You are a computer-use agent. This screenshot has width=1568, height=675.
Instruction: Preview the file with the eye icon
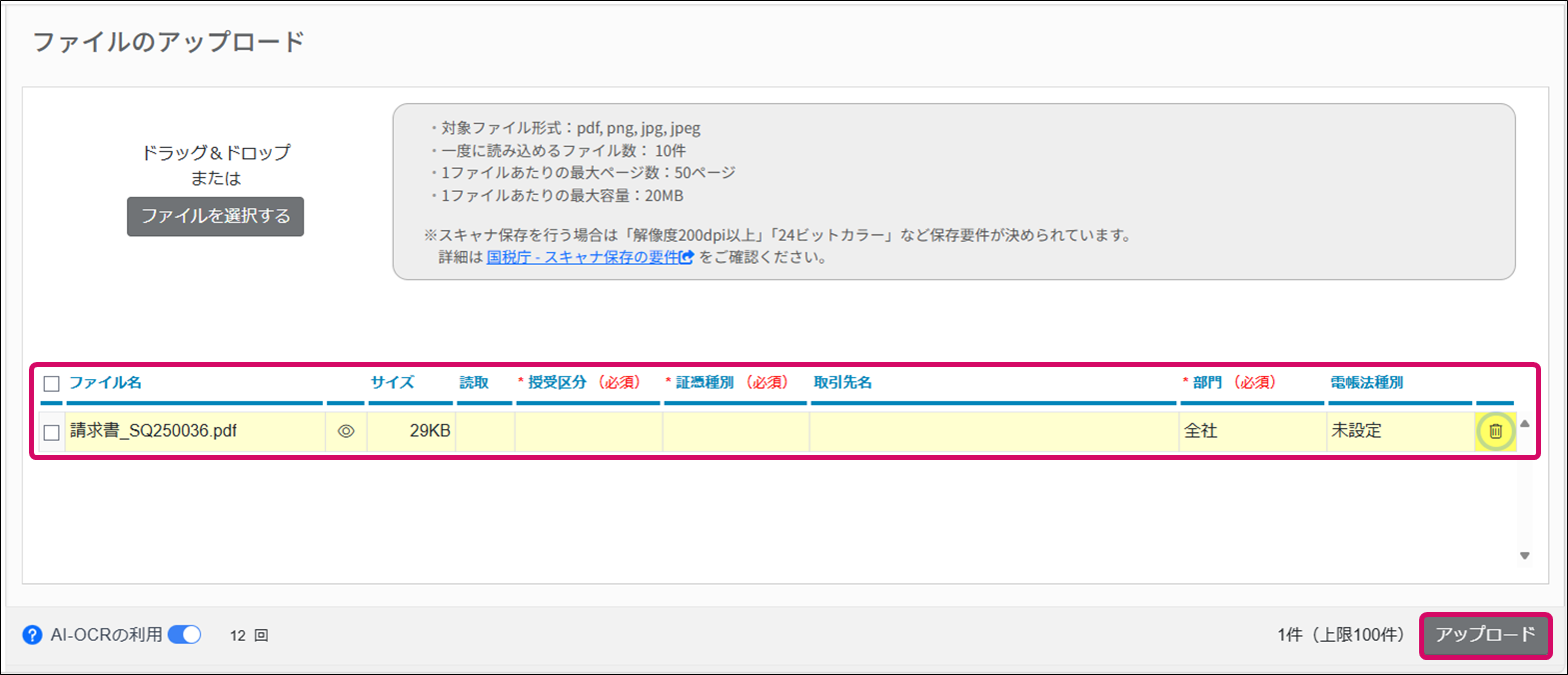coord(346,431)
